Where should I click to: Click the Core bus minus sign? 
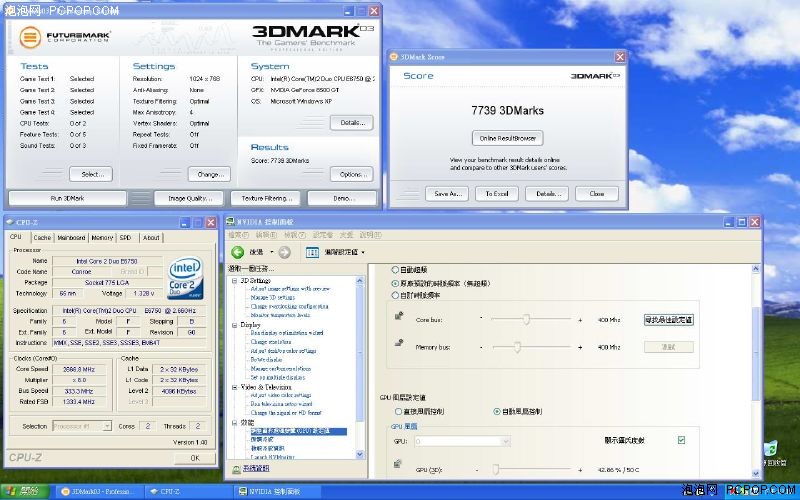[481, 319]
